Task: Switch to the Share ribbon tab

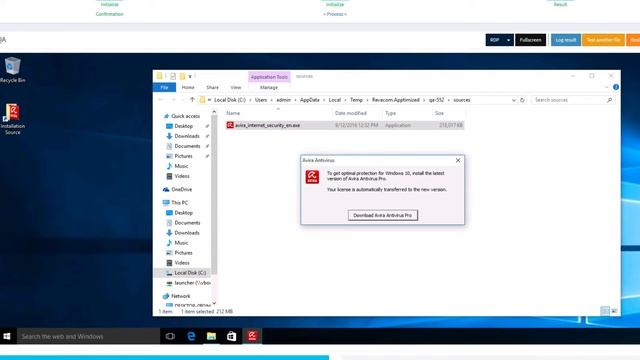Action: click(212, 87)
